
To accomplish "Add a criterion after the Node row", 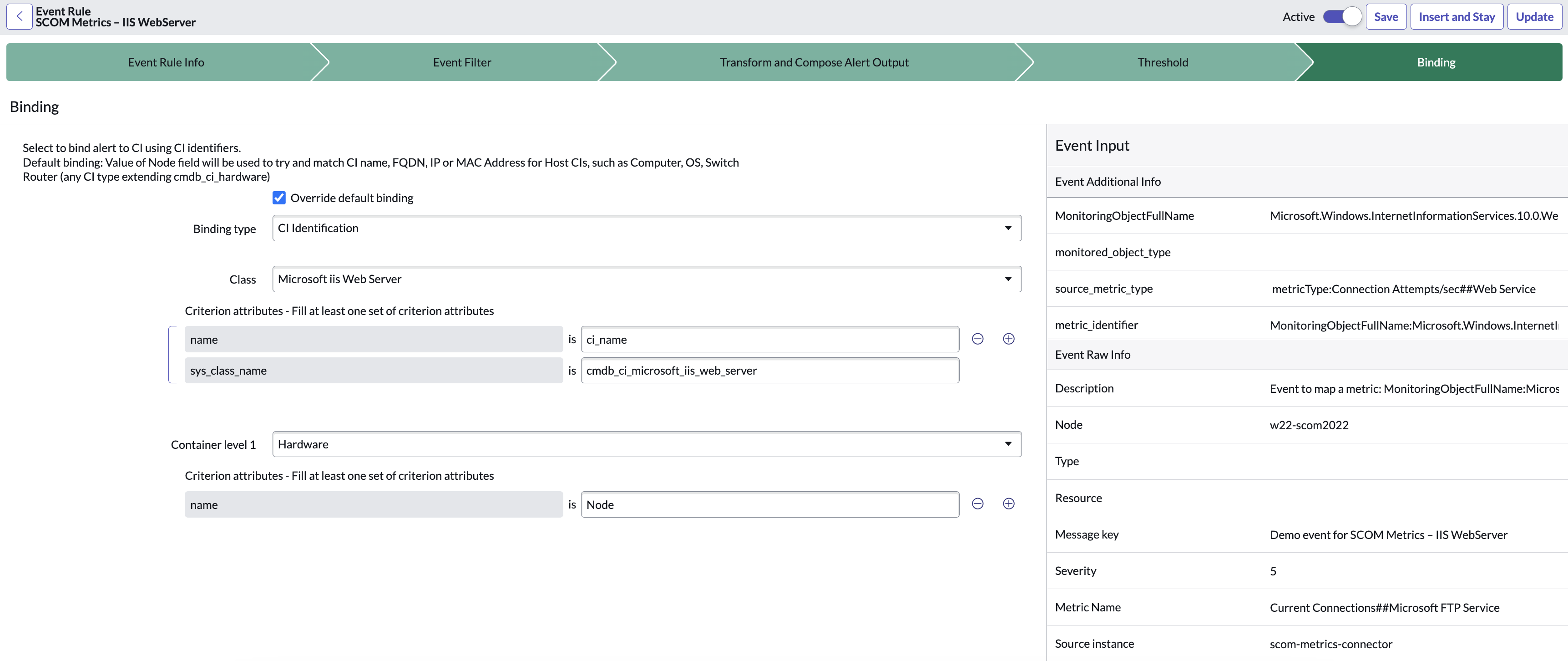I will point(1009,504).
